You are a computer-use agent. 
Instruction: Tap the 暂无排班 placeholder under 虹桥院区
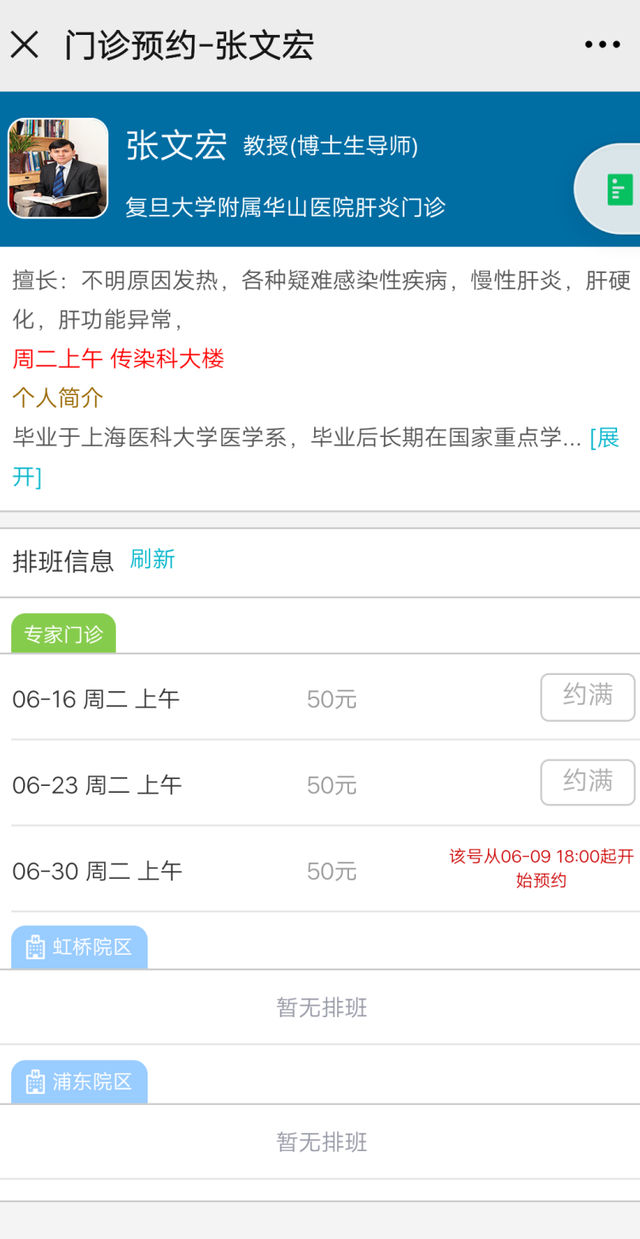coord(320,1008)
